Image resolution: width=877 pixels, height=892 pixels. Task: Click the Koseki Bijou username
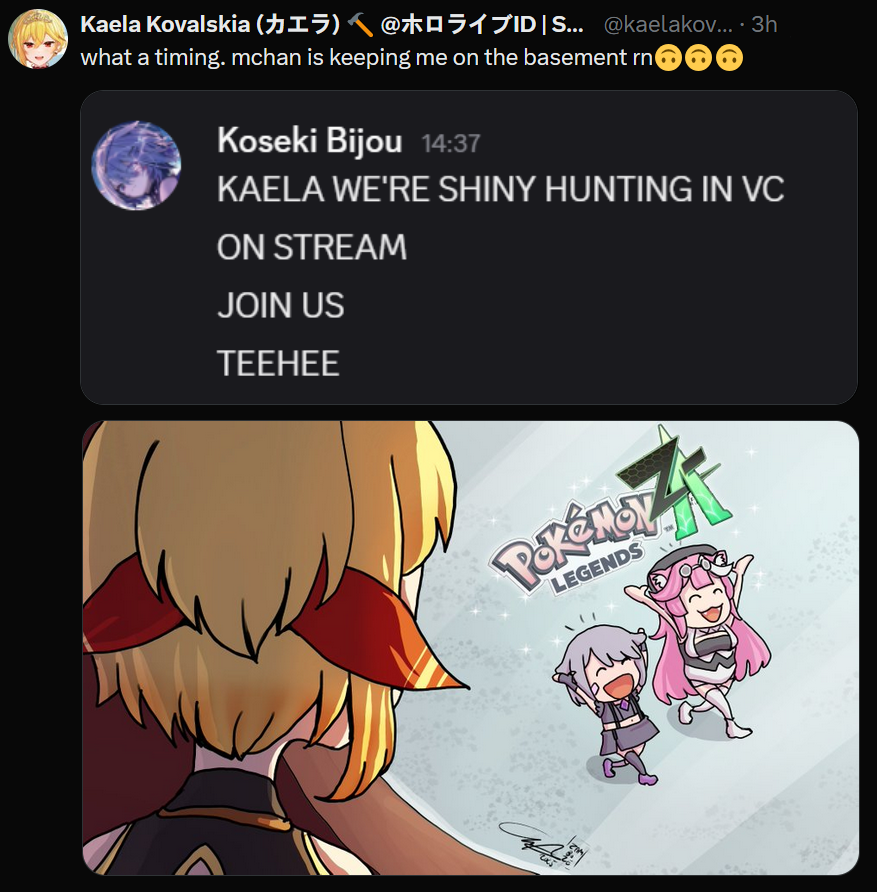[x=310, y=140]
